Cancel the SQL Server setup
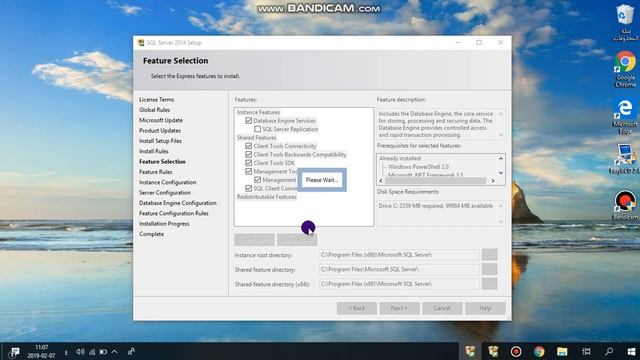This screenshot has width=640, height=360. pyautogui.click(x=442, y=308)
